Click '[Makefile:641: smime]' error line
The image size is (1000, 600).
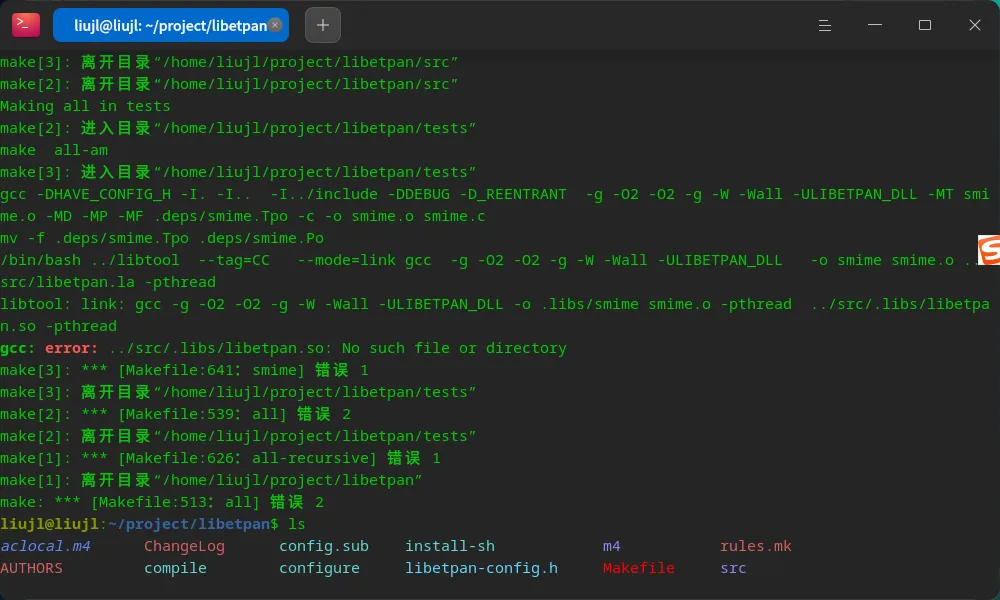click(x=184, y=370)
